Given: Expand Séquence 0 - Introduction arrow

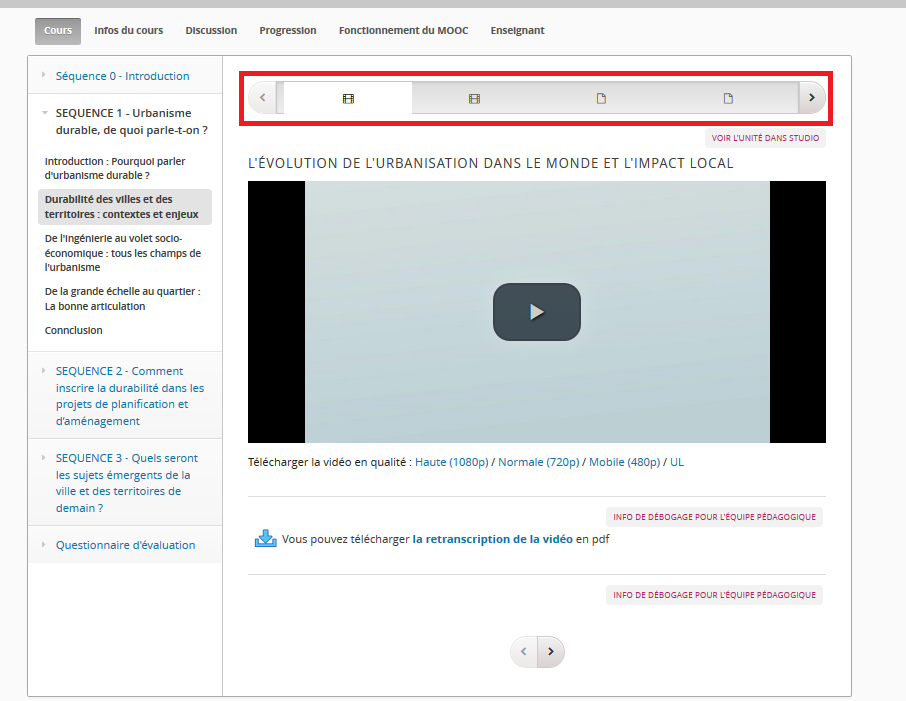Looking at the screenshot, I should click(43, 75).
